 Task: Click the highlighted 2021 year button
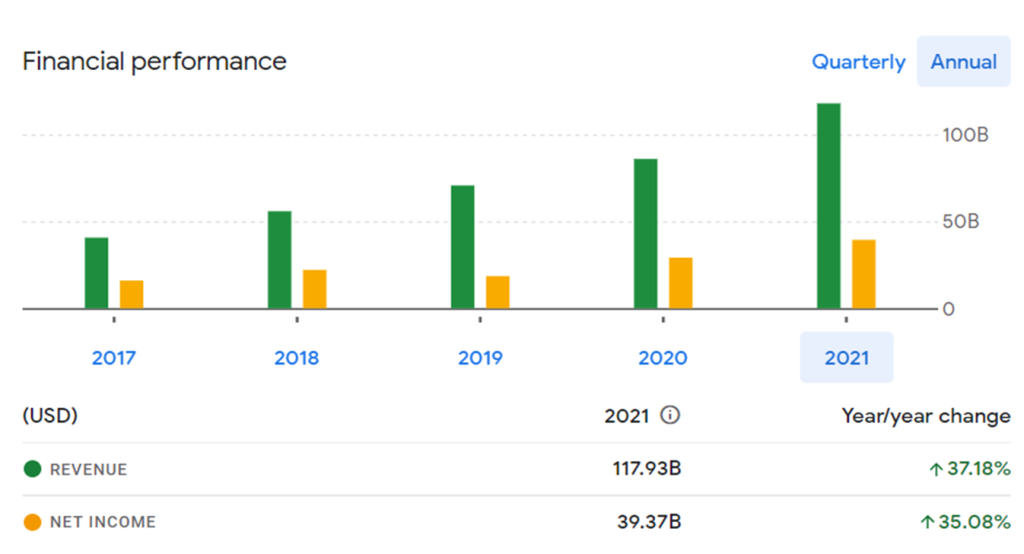click(846, 357)
